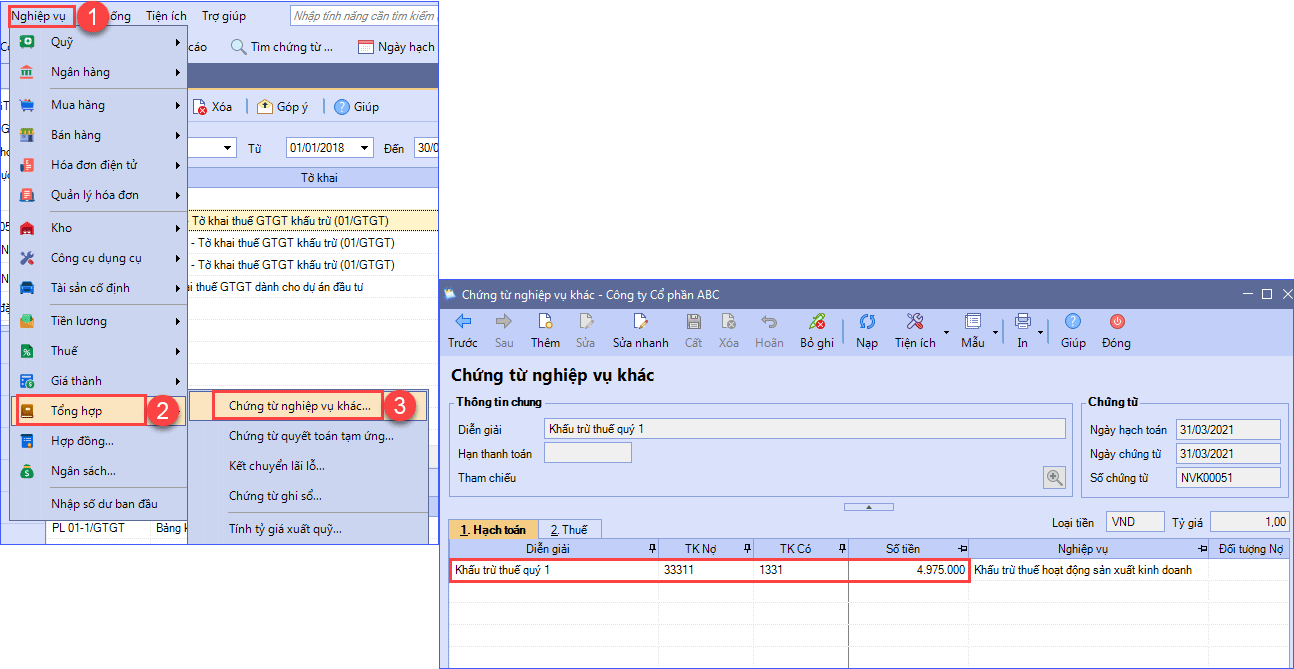Viewport: 1294px width, 669px height.
Task: Choose Chứng từ quyết toán tạm ứng
Action: click(x=311, y=436)
